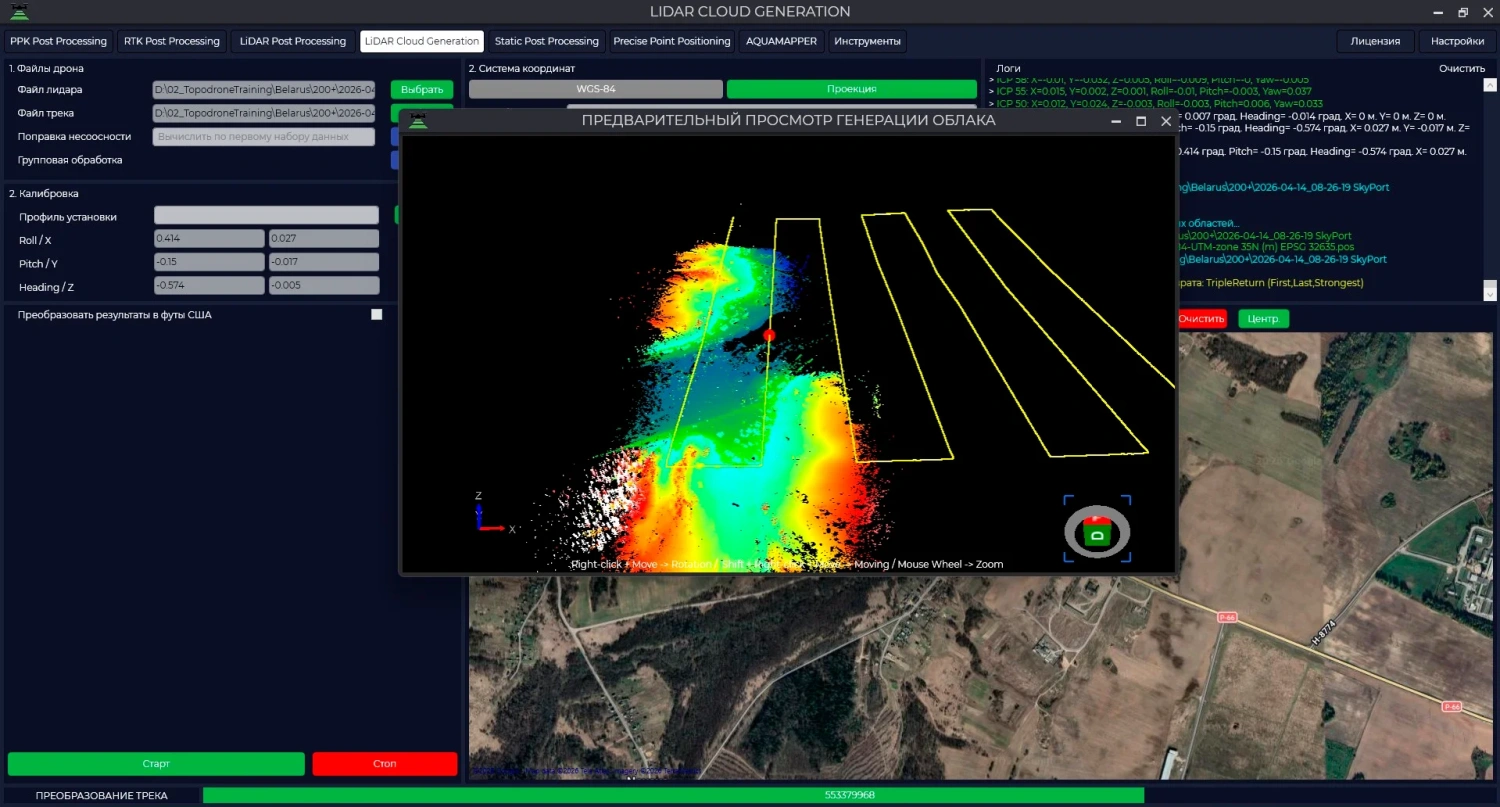Click the green Центр. button above the map
This screenshot has width=1500, height=807.
(1263, 319)
